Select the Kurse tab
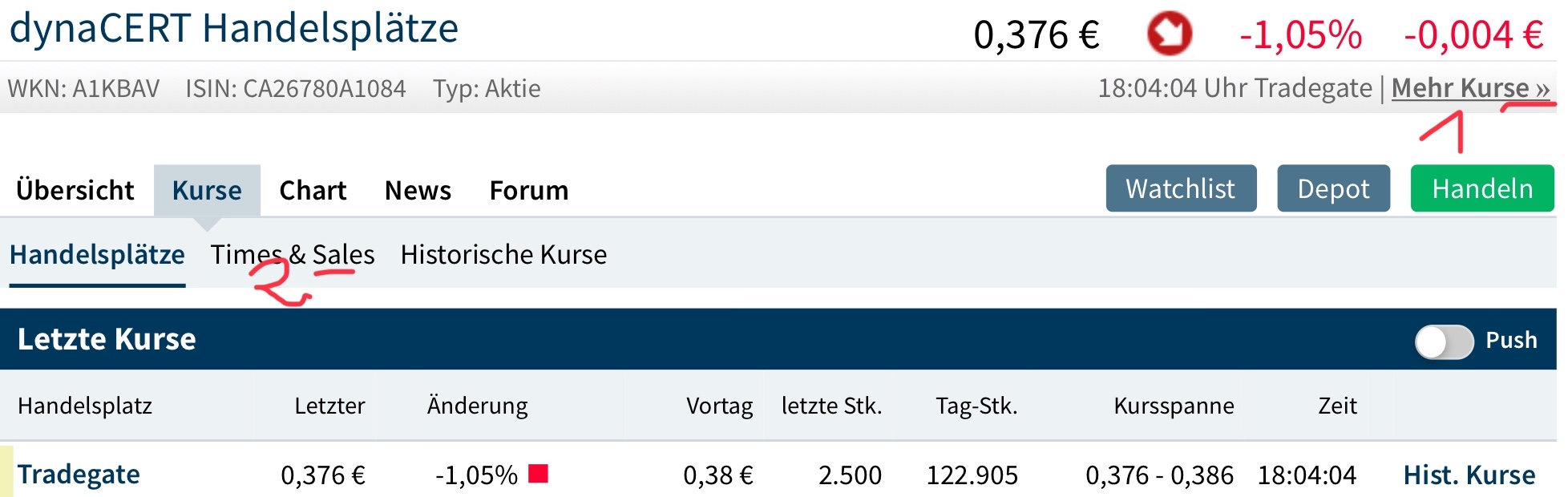 point(207,191)
